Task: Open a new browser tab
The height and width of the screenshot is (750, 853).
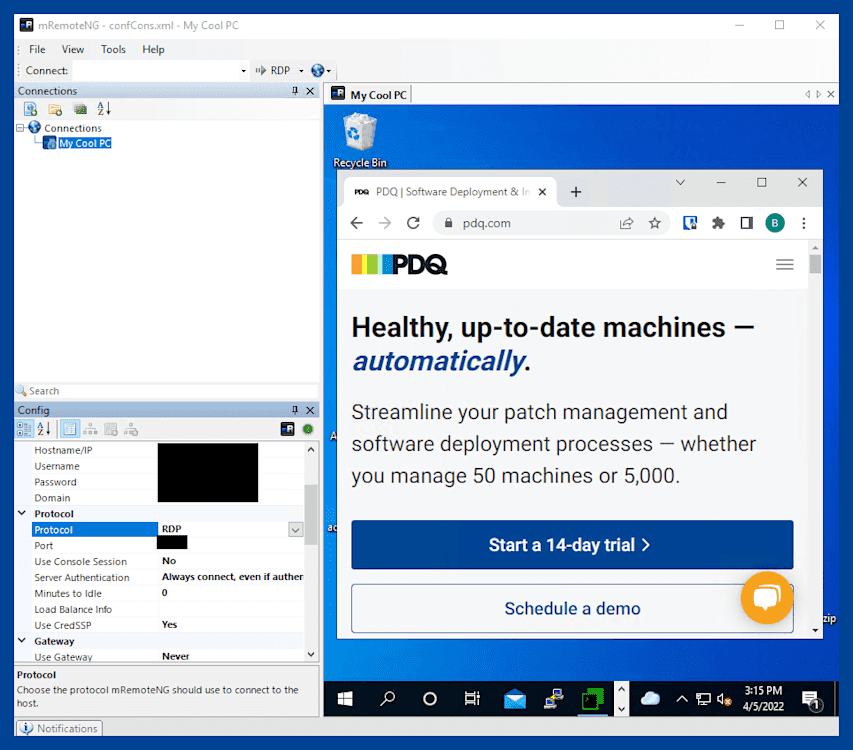Action: pos(576,191)
